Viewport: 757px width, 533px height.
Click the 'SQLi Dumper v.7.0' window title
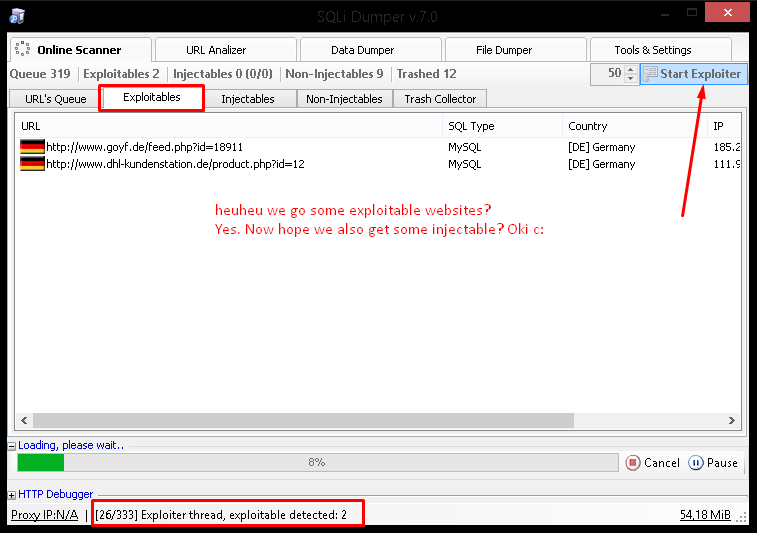[x=377, y=16]
